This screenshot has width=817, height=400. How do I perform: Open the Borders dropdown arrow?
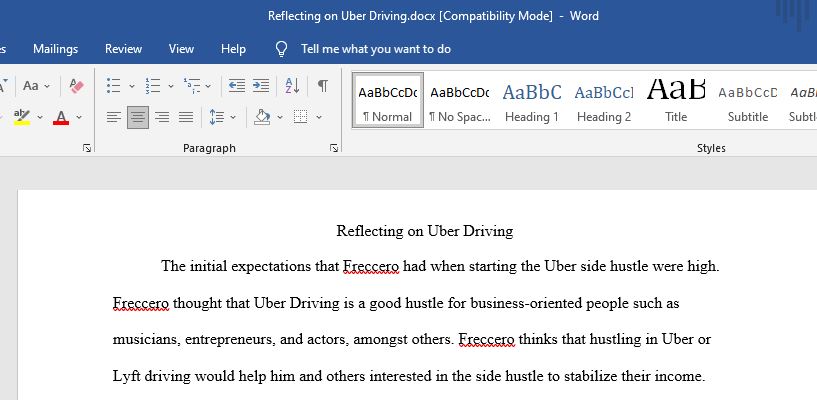coord(319,118)
